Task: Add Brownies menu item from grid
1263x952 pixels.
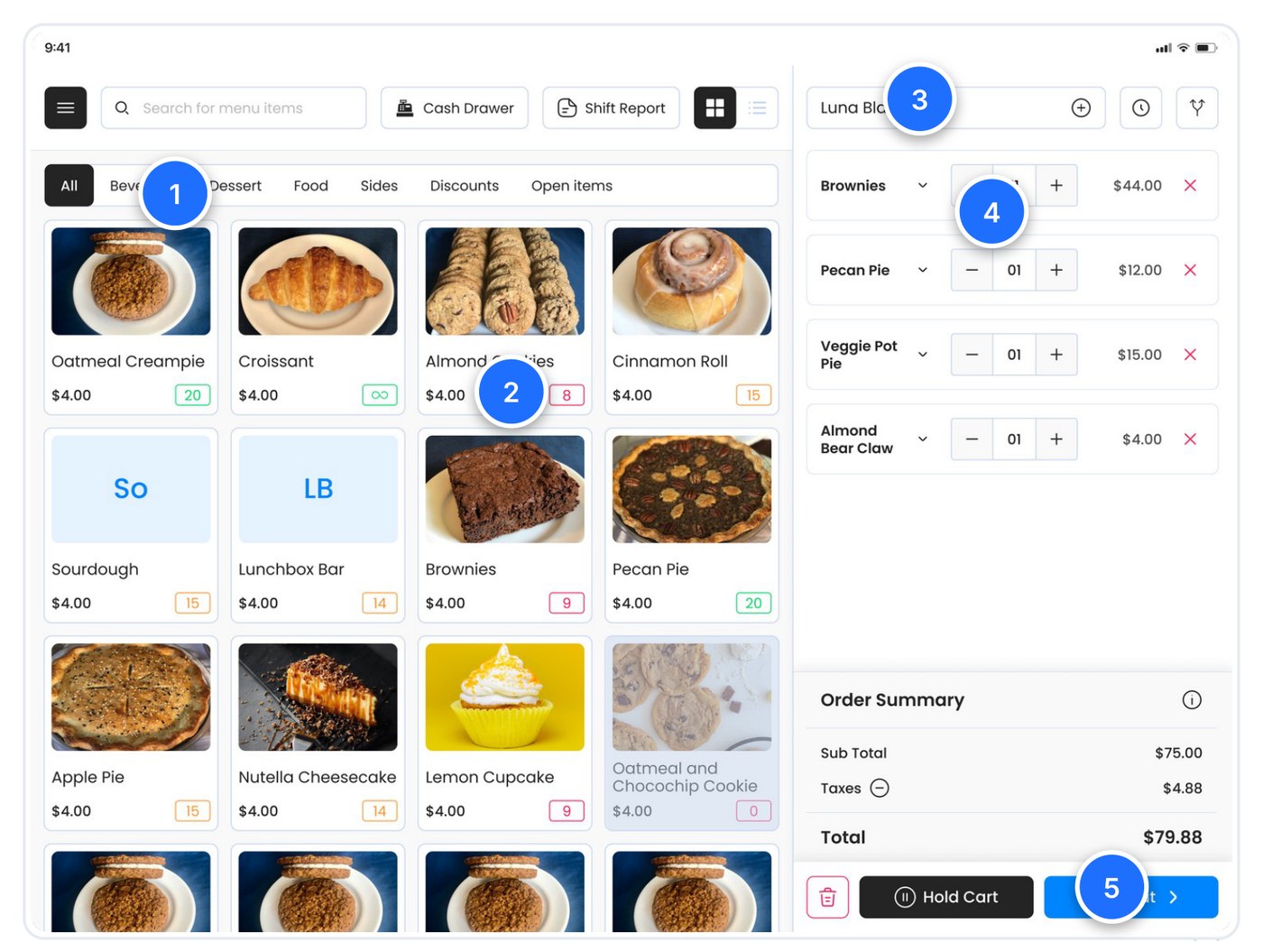Action: coord(505,525)
